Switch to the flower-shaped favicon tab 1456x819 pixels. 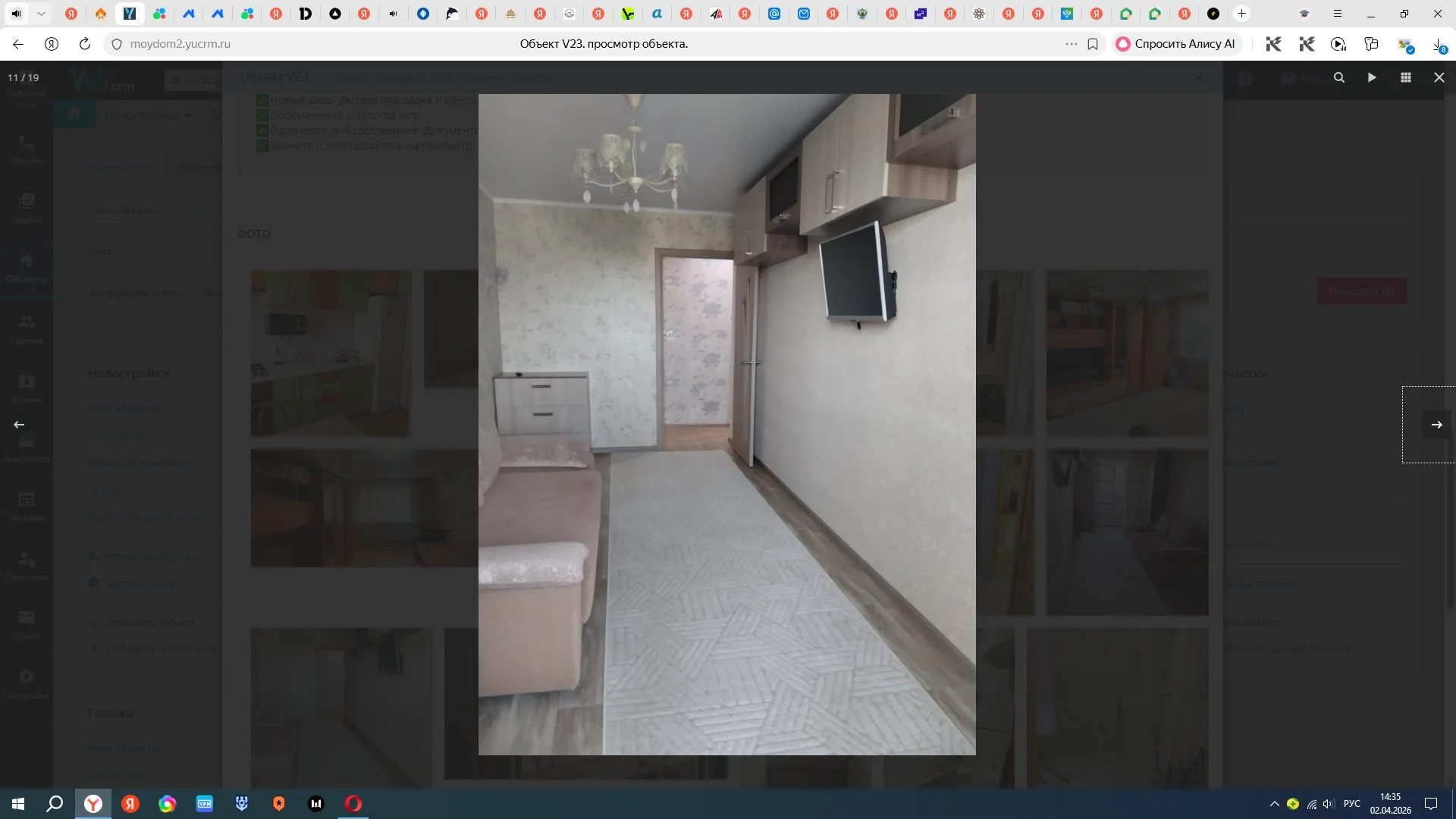click(979, 14)
